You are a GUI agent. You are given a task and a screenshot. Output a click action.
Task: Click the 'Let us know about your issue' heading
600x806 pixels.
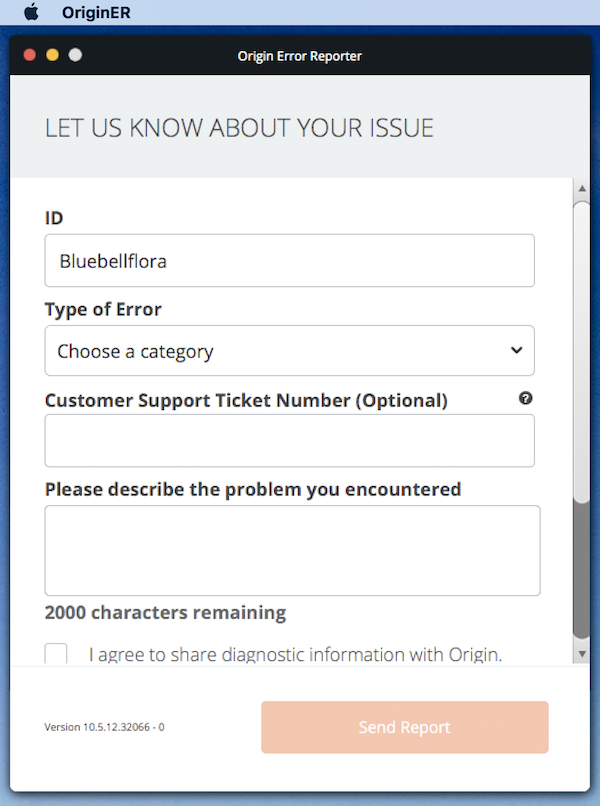(239, 128)
